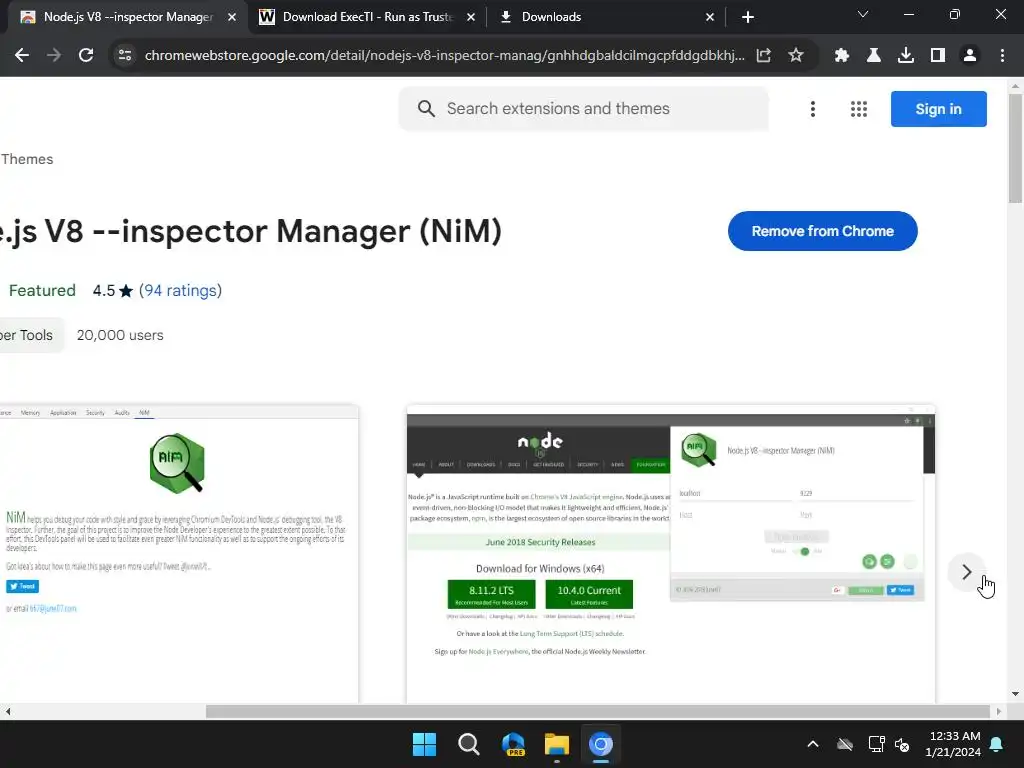Click the 20,000 users text

point(120,335)
